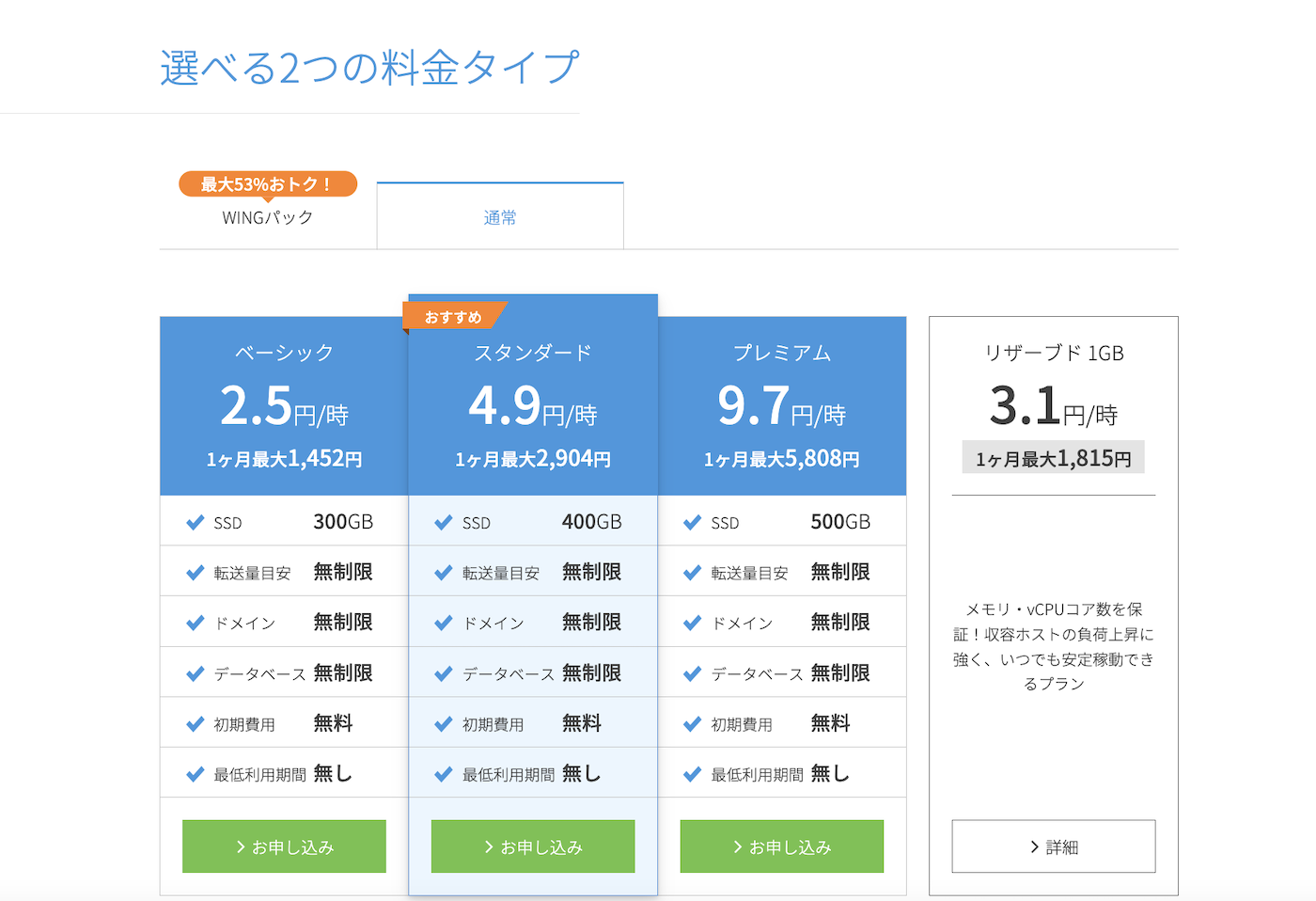1316x901 pixels.
Task: Click the スタンダード plan name header
Action: point(533,353)
